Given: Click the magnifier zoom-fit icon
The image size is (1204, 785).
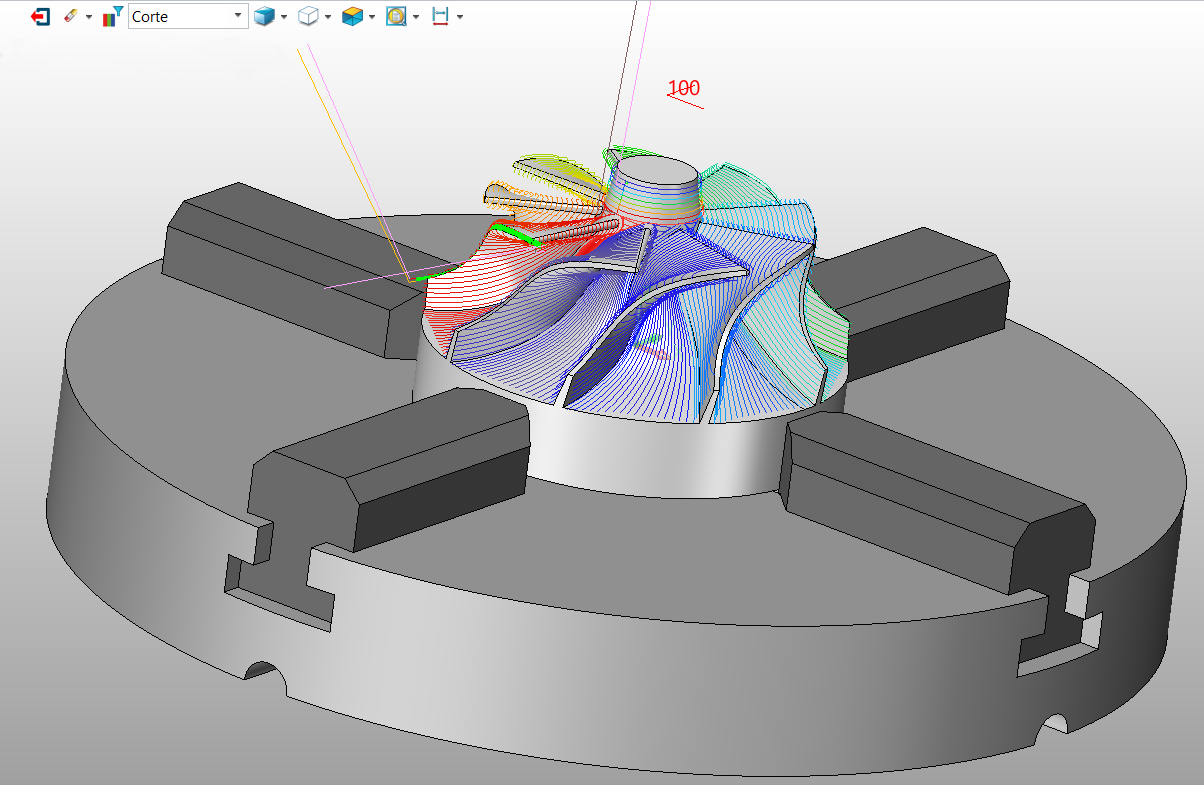Looking at the screenshot, I should tap(396, 17).
